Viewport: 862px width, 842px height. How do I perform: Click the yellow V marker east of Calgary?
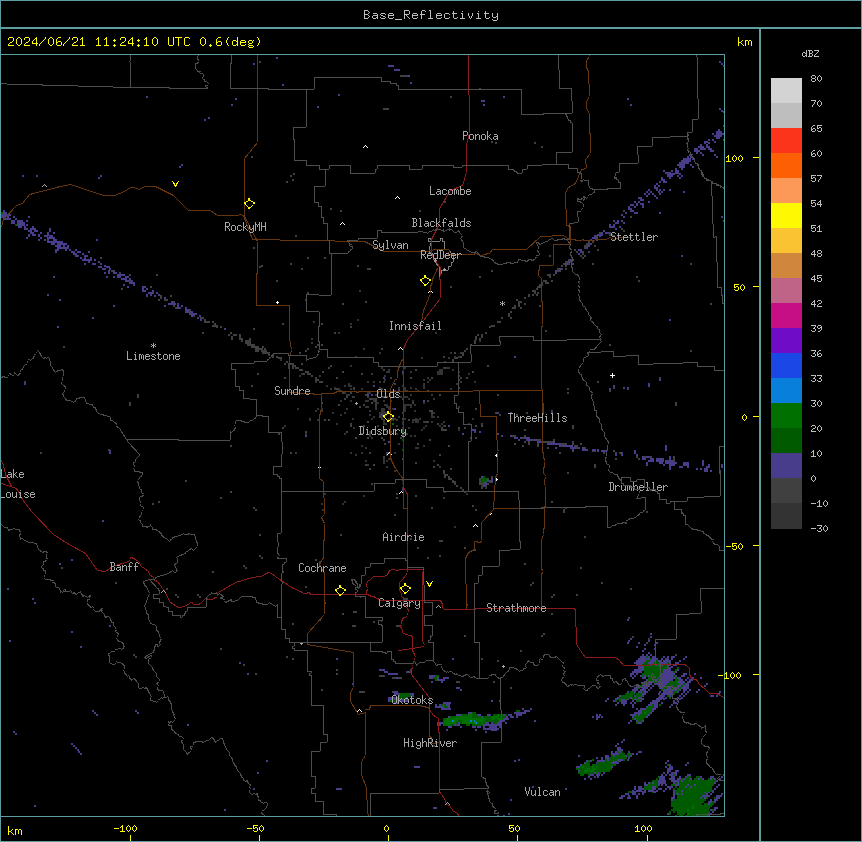tap(429, 584)
